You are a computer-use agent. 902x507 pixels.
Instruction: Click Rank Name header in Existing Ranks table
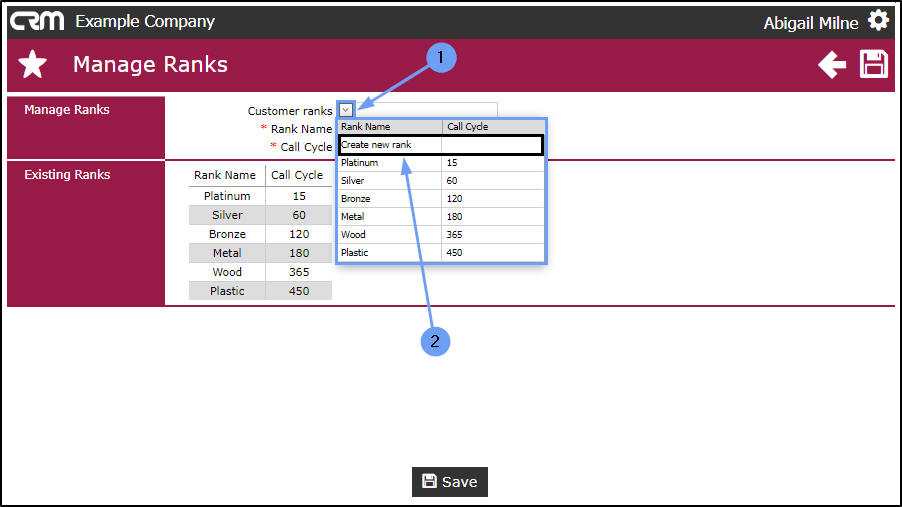click(224, 175)
